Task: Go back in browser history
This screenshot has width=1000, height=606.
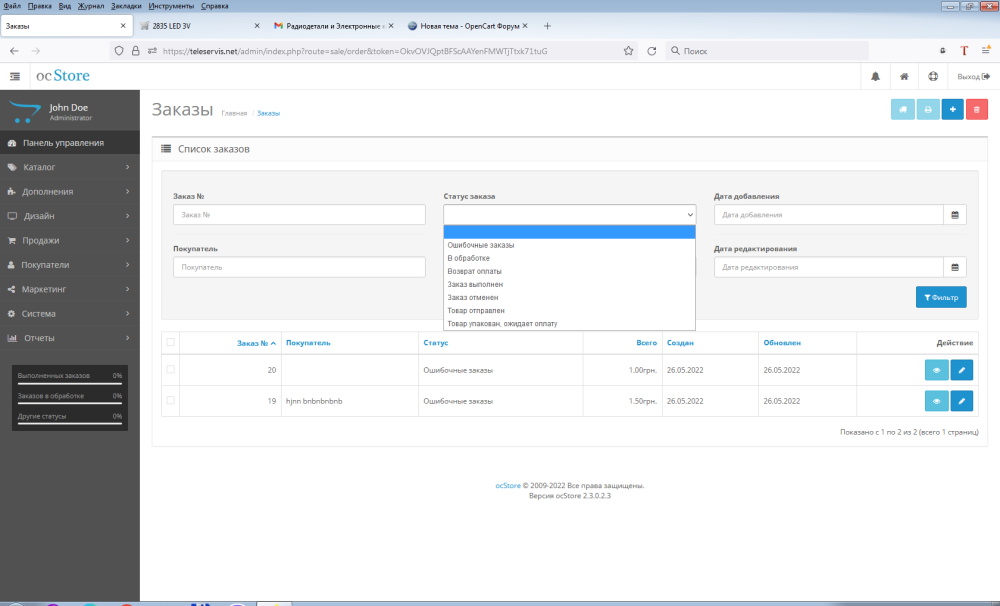Action: pyautogui.click(x=14, y=51)
